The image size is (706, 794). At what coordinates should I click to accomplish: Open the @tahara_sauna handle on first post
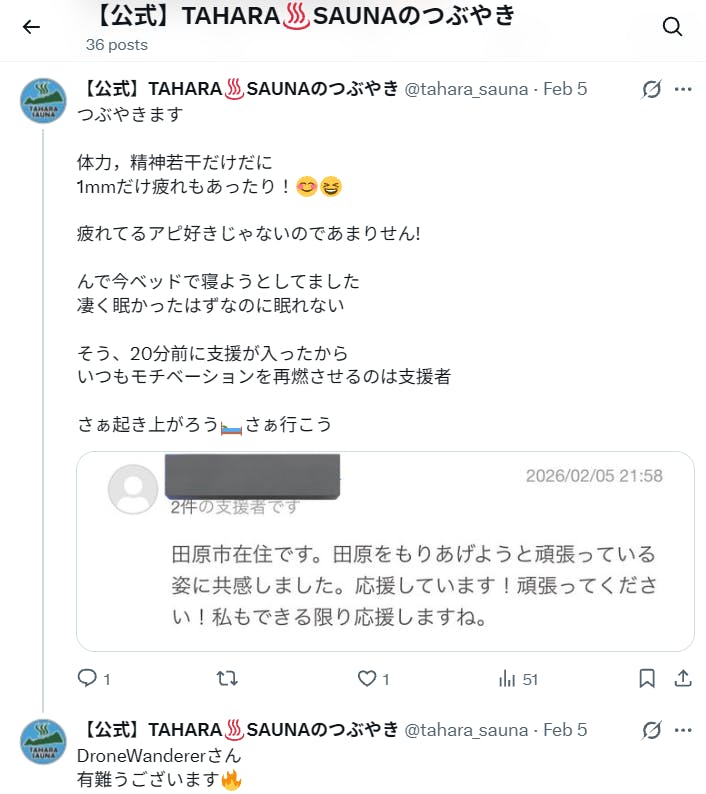[465, 89]
